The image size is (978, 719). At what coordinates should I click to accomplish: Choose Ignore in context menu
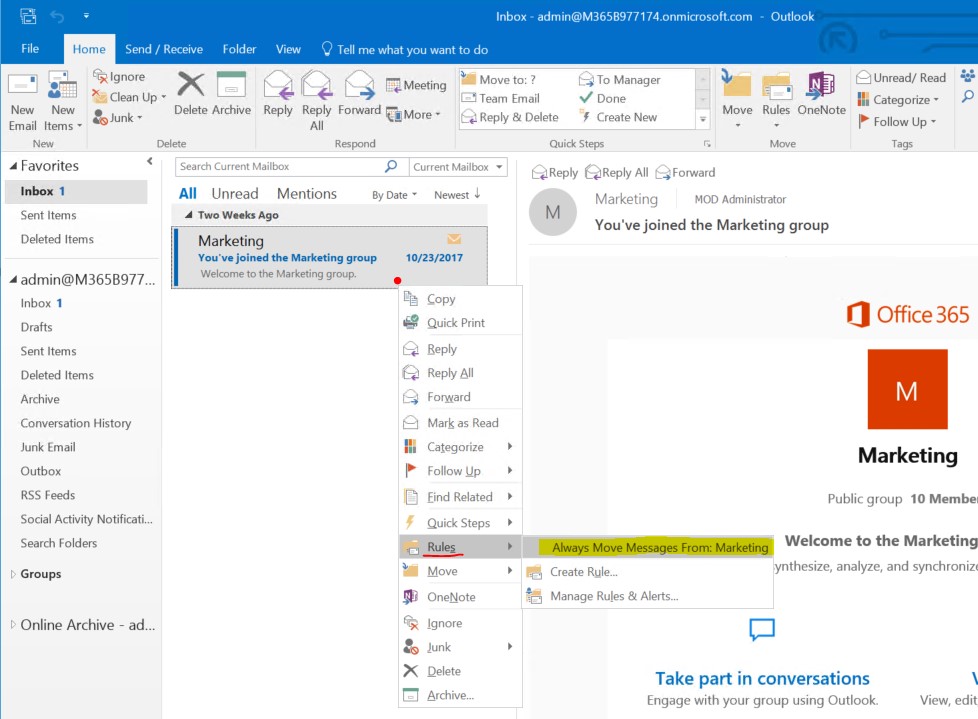coord(445,623)
